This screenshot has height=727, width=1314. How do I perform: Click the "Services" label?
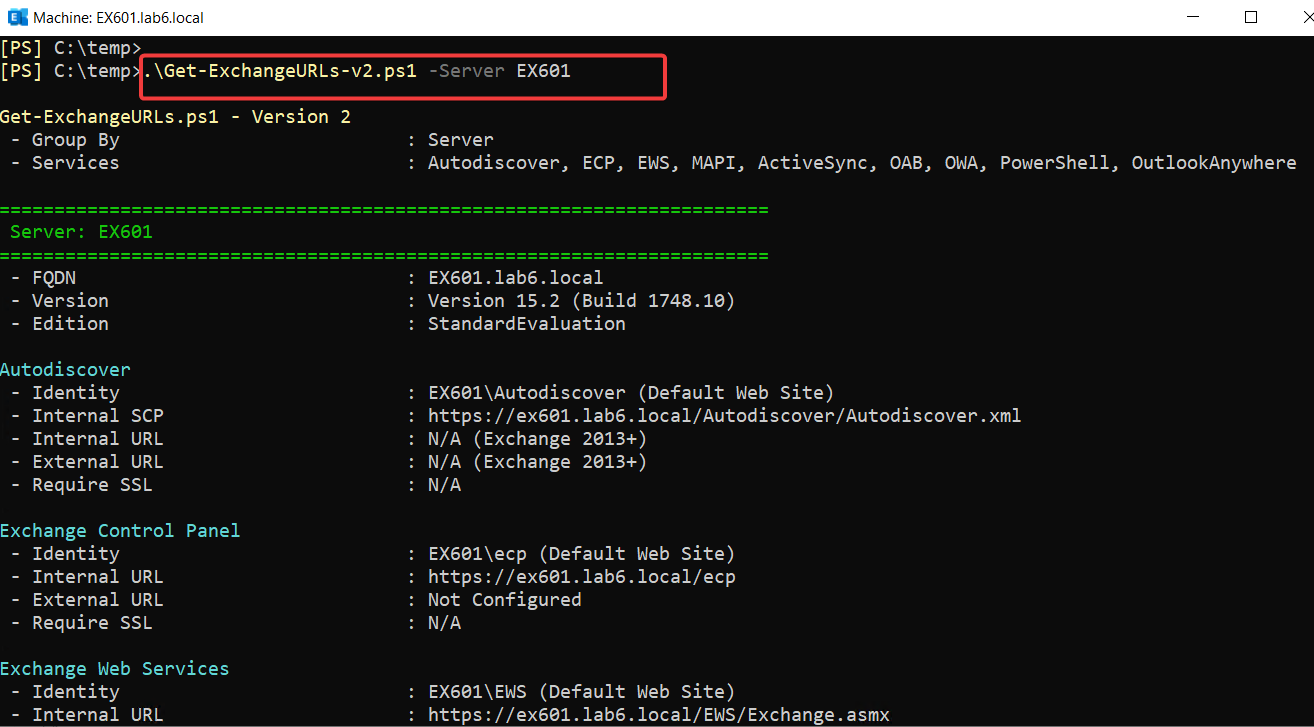(75, 163)
